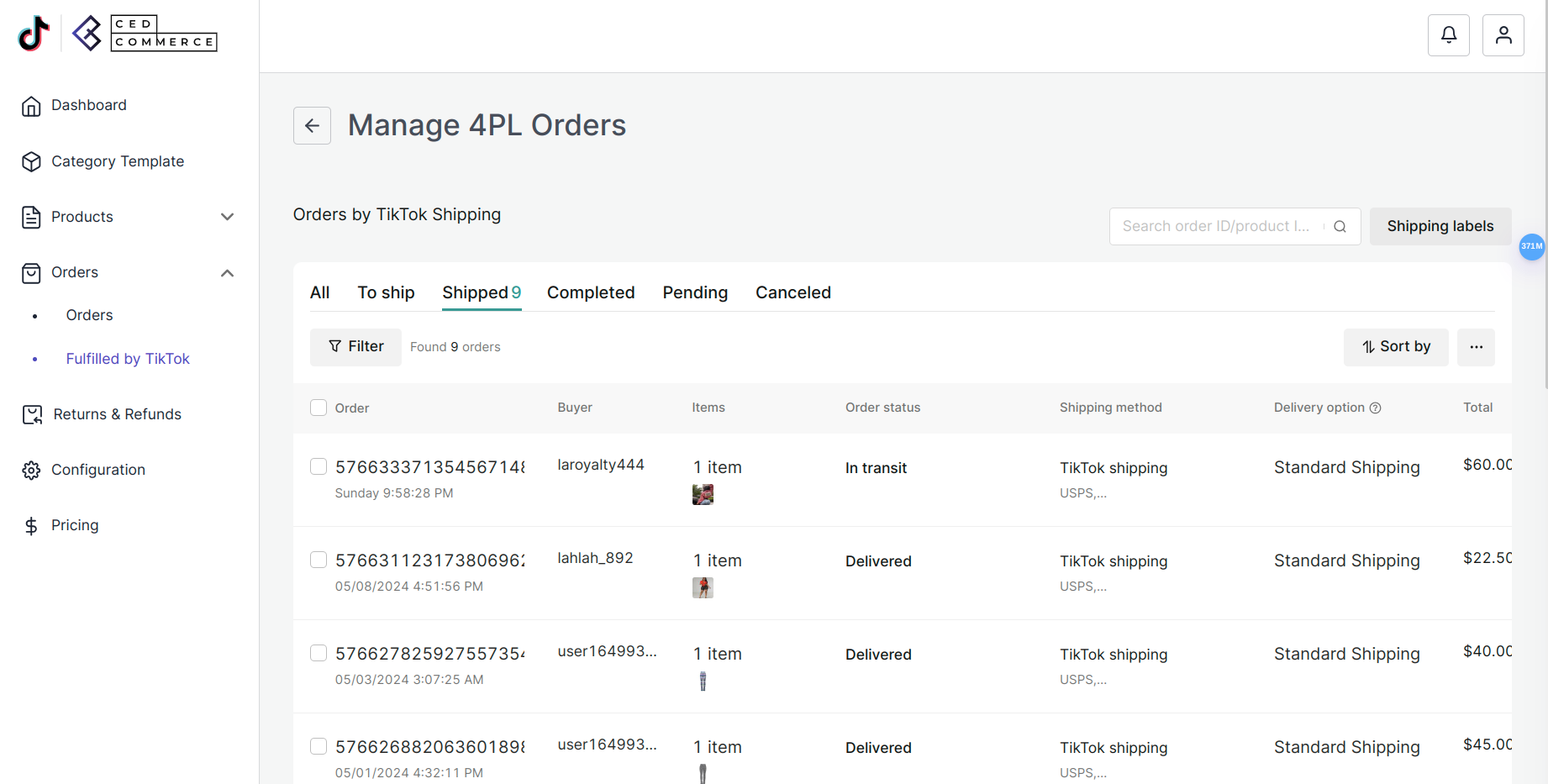Select checkbox for 05/03/2024 3:07:25 AM order
Screen dimensions: 1548x784
[319, 653]
